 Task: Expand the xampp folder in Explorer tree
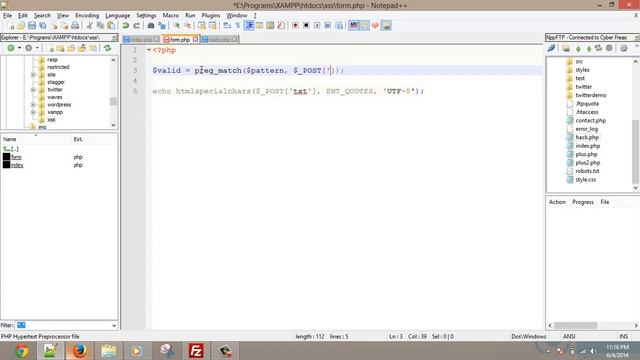point(33,112)
